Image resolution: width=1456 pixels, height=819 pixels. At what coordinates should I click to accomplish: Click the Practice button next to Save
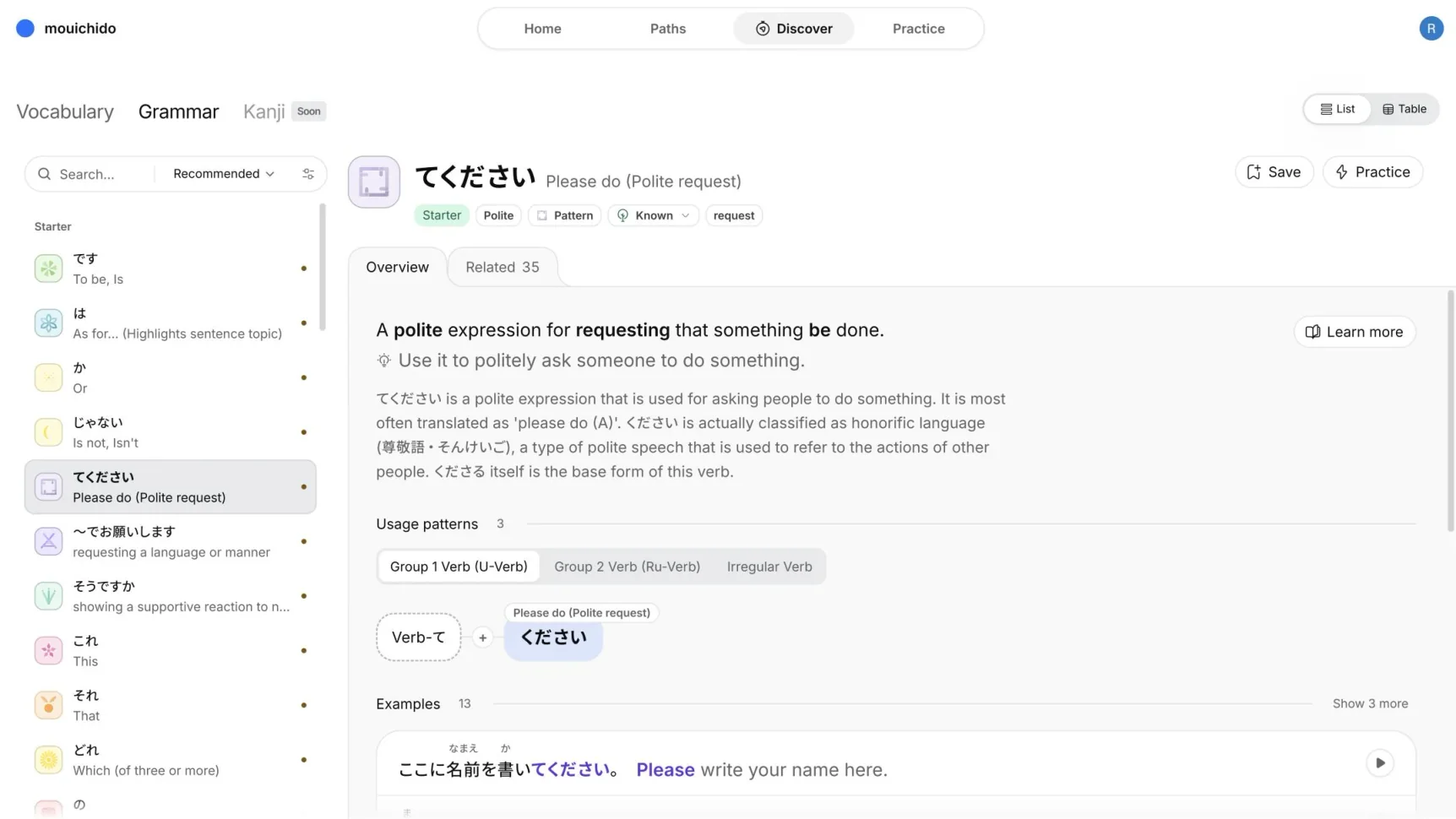tap(1372, 172)
